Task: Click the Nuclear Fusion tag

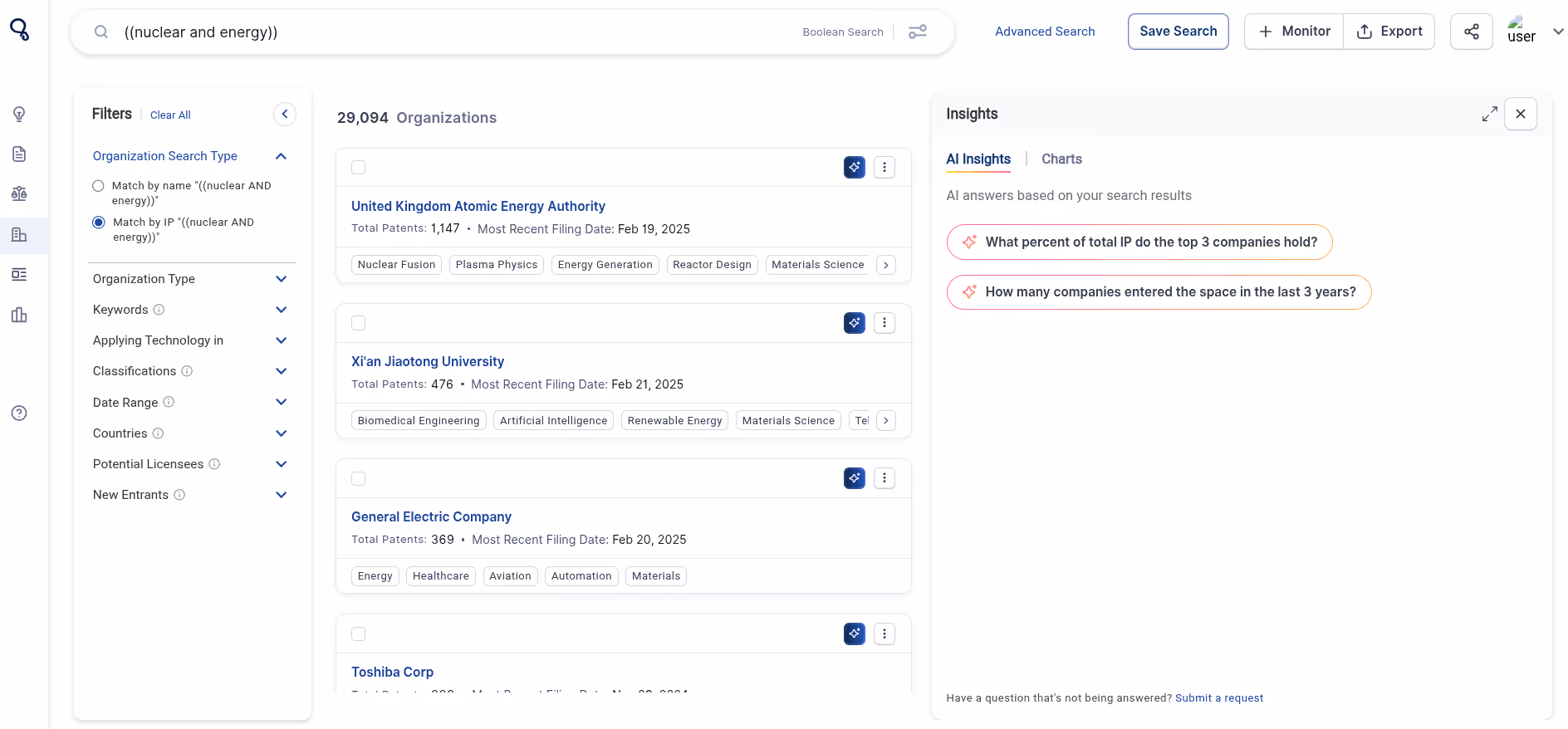Action: [x=396, y=265]
